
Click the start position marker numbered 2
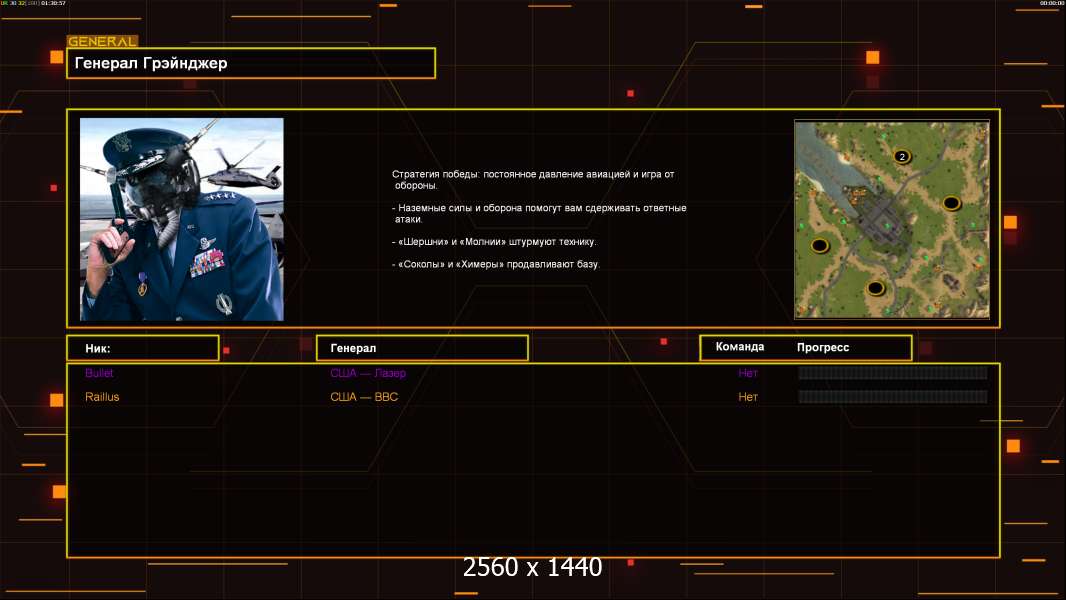(901, 156)
